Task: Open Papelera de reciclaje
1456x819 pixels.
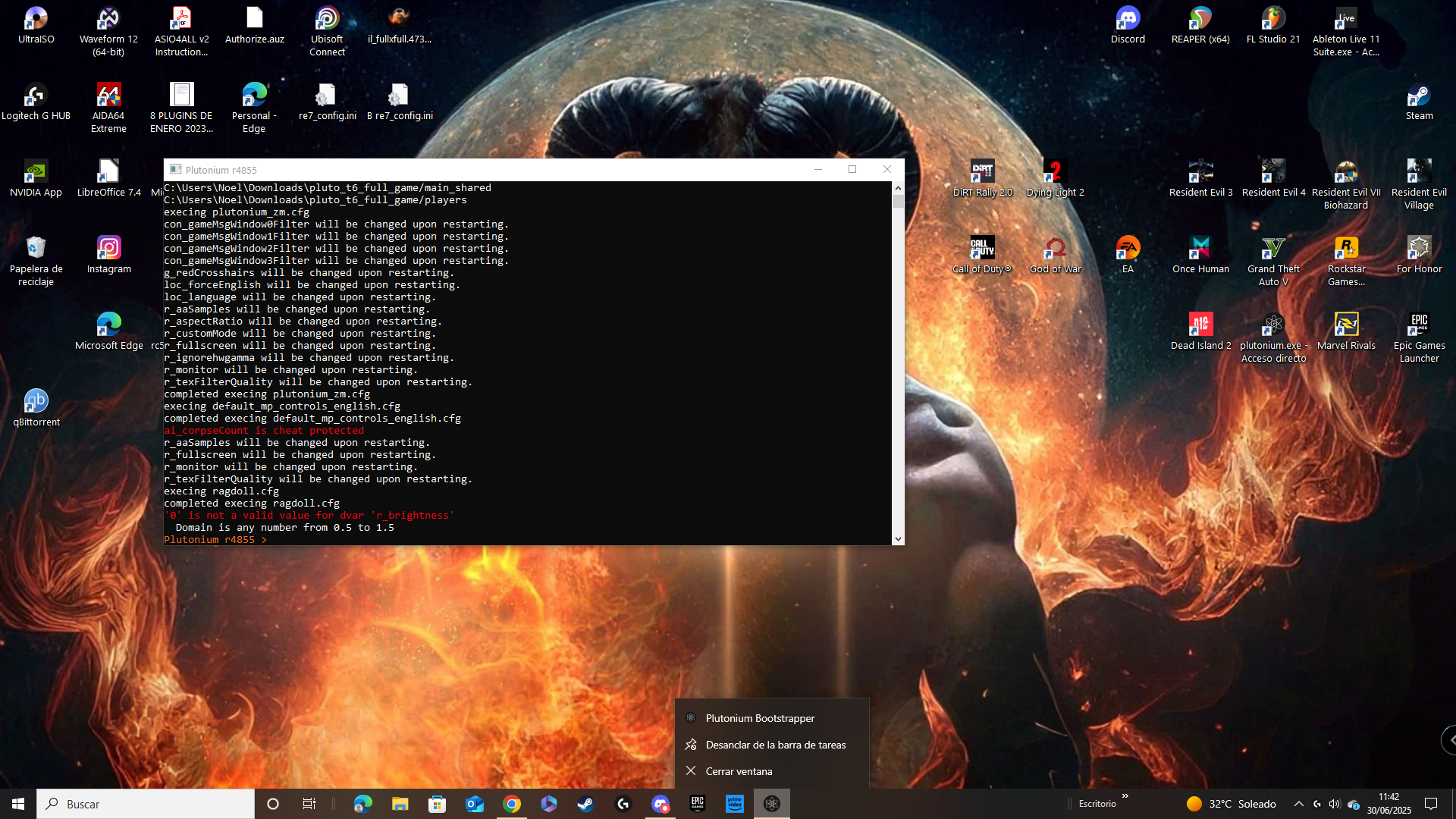Action: (36, 262)
